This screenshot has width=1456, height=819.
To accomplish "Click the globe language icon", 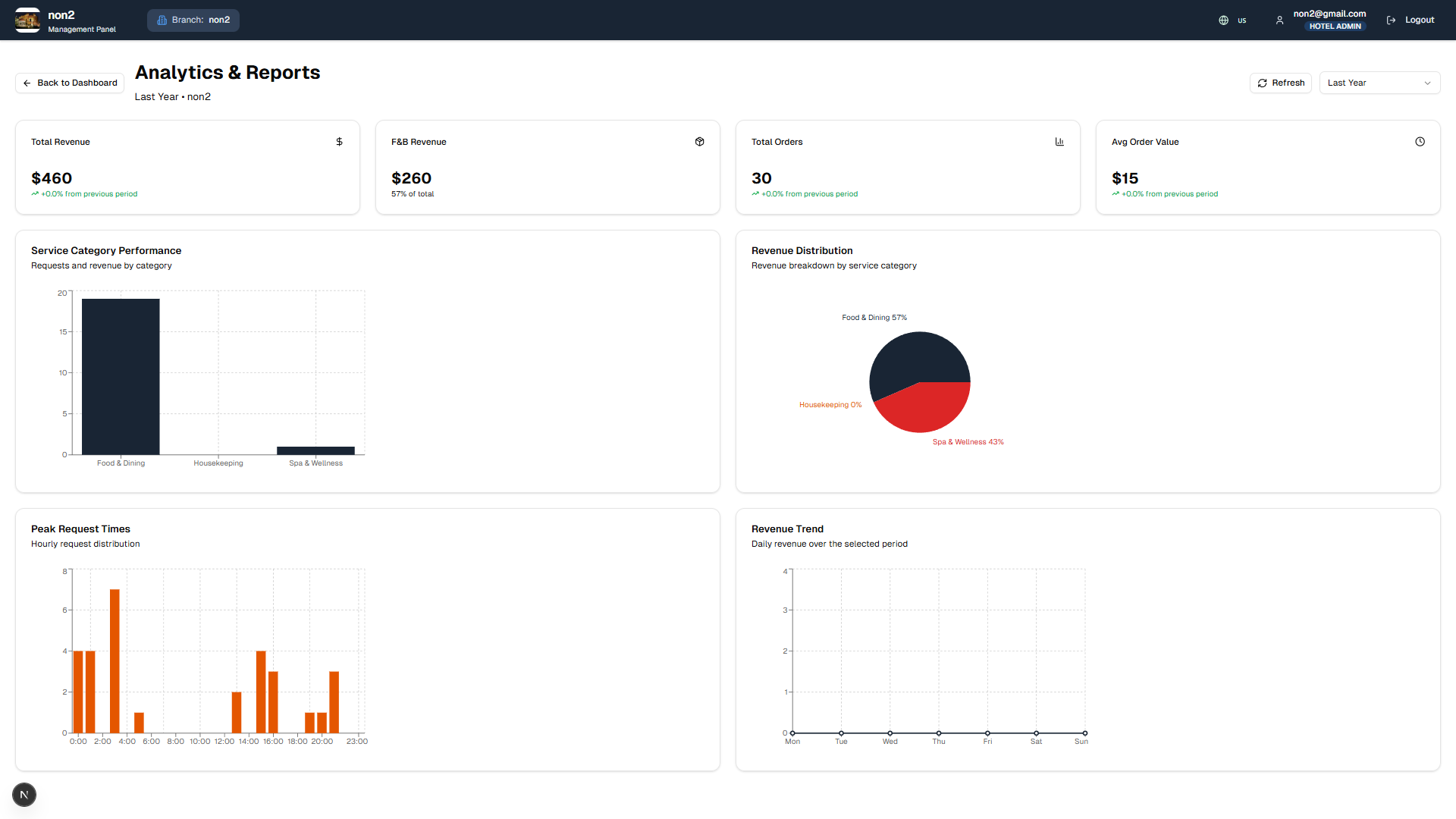I will (x=1223, y=20).
